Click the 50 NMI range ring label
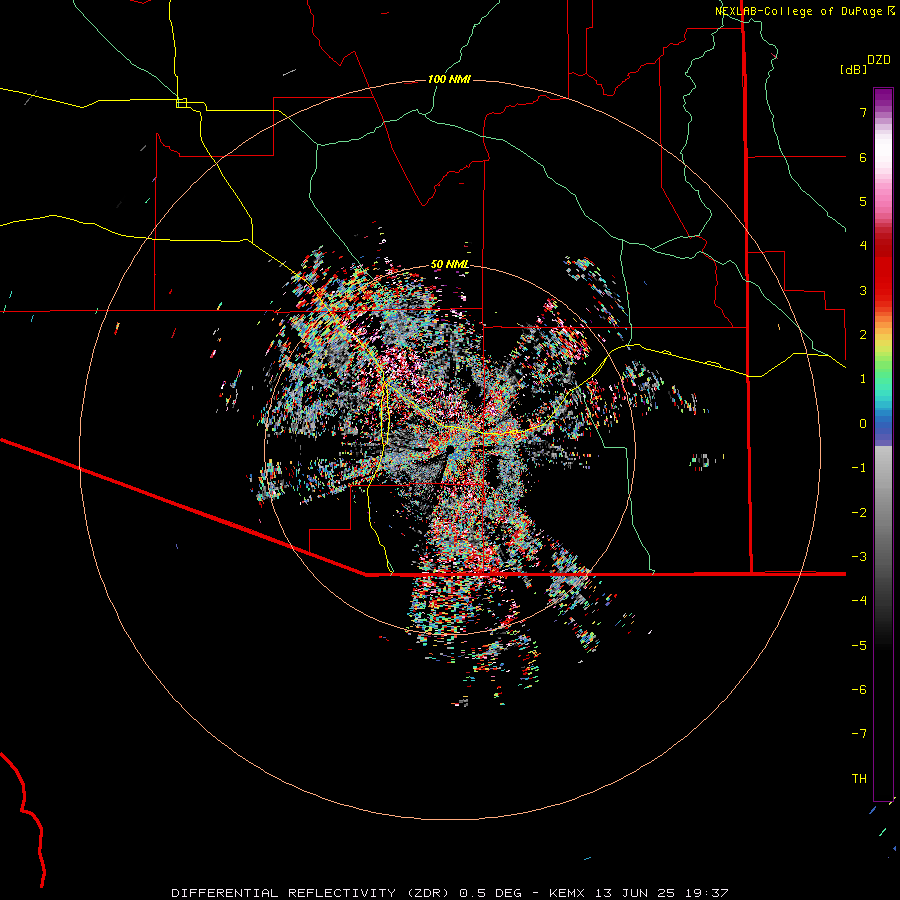 coord(449,265)
